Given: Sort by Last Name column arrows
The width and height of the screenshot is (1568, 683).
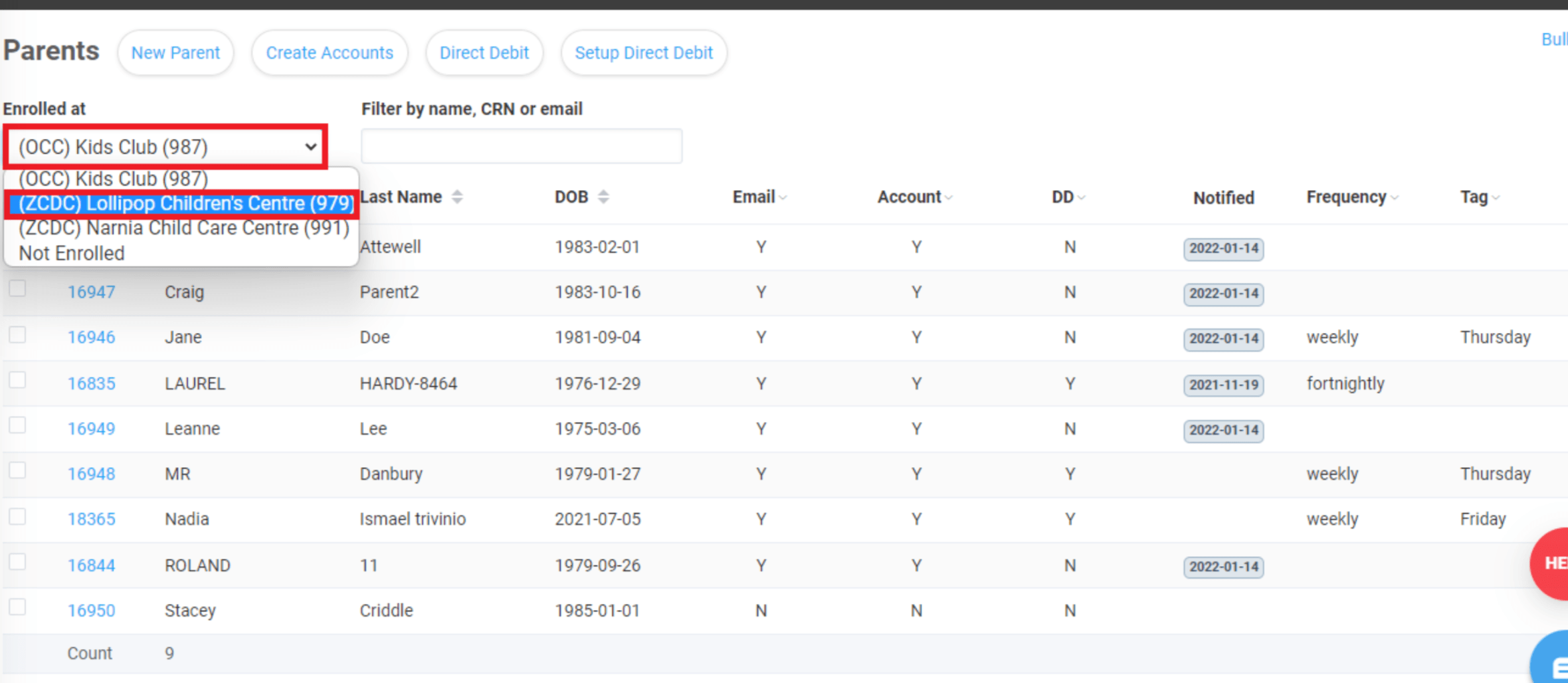Looking at the screenshot, I should coord(457,197).
